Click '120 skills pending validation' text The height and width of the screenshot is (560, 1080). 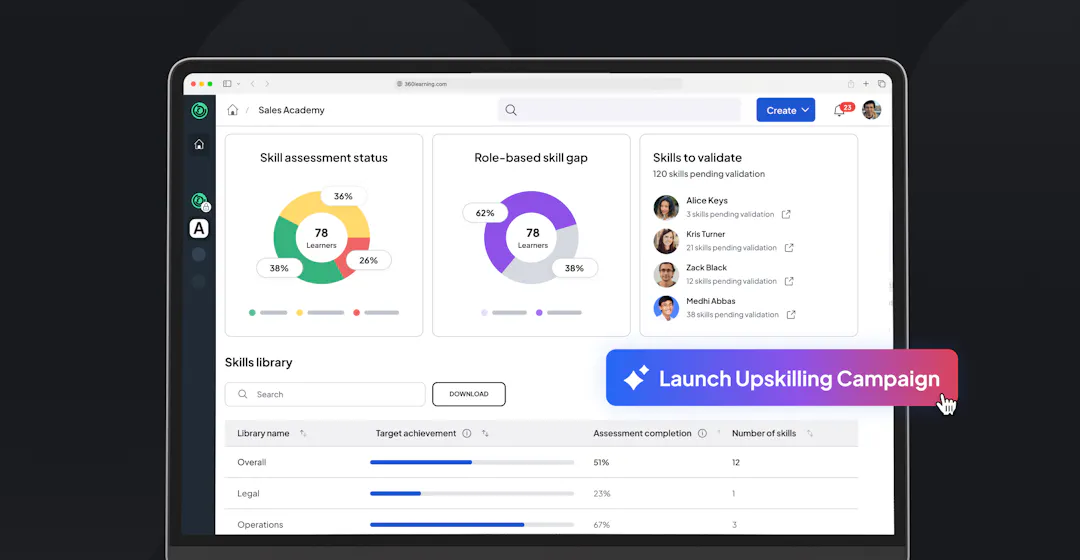point(709,174)
